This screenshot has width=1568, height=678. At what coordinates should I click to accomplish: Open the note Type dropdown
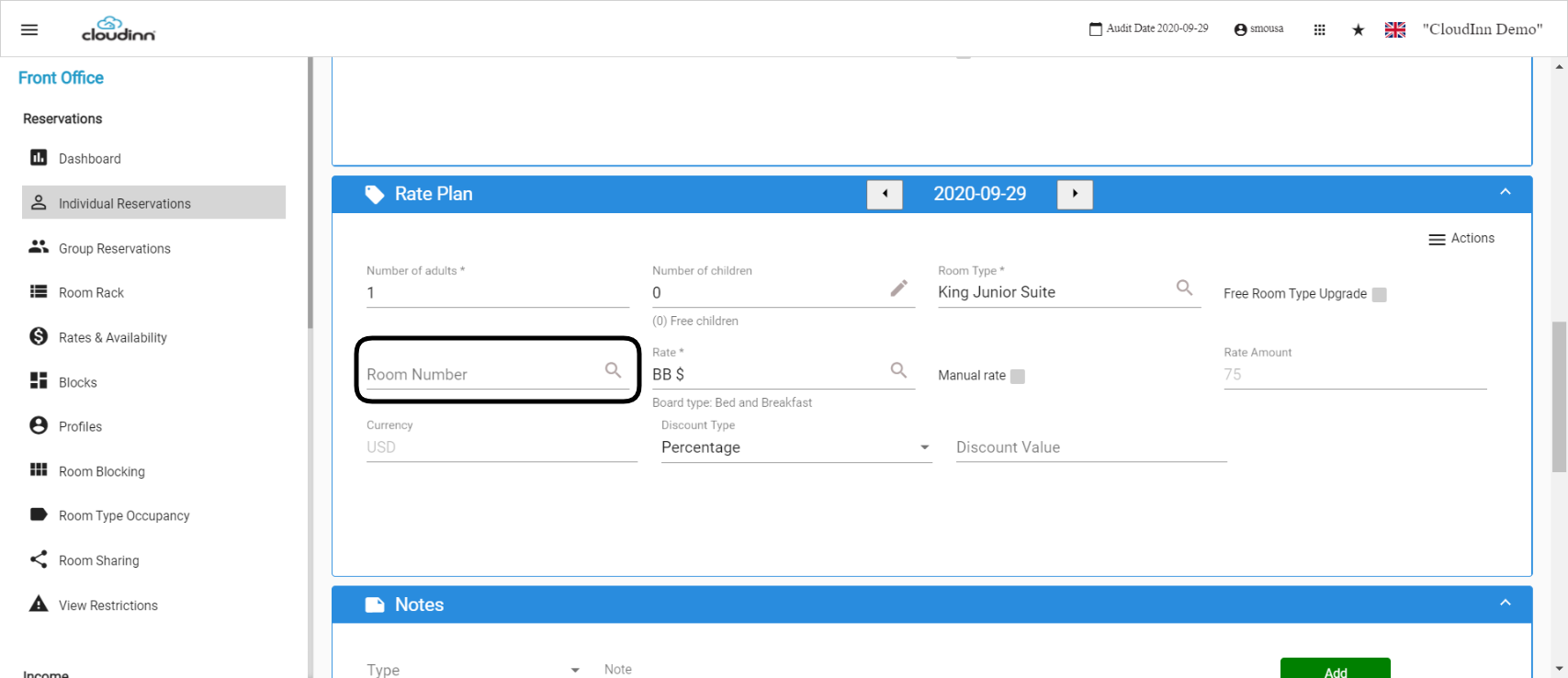point(474,670)
